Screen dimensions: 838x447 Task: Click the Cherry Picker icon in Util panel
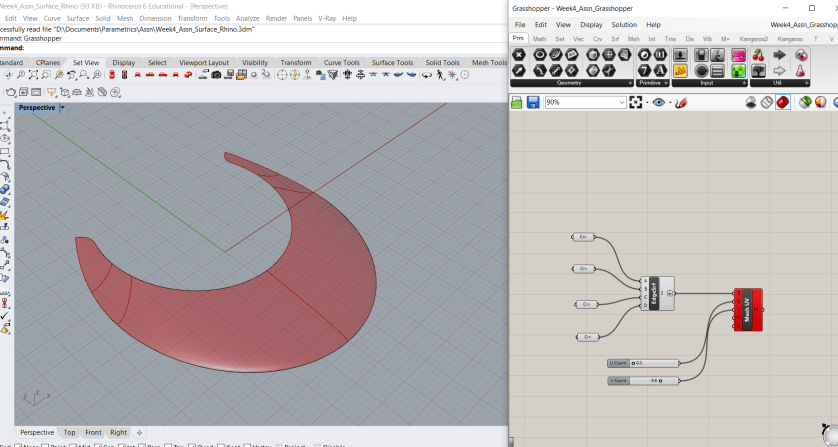[758, 55]
